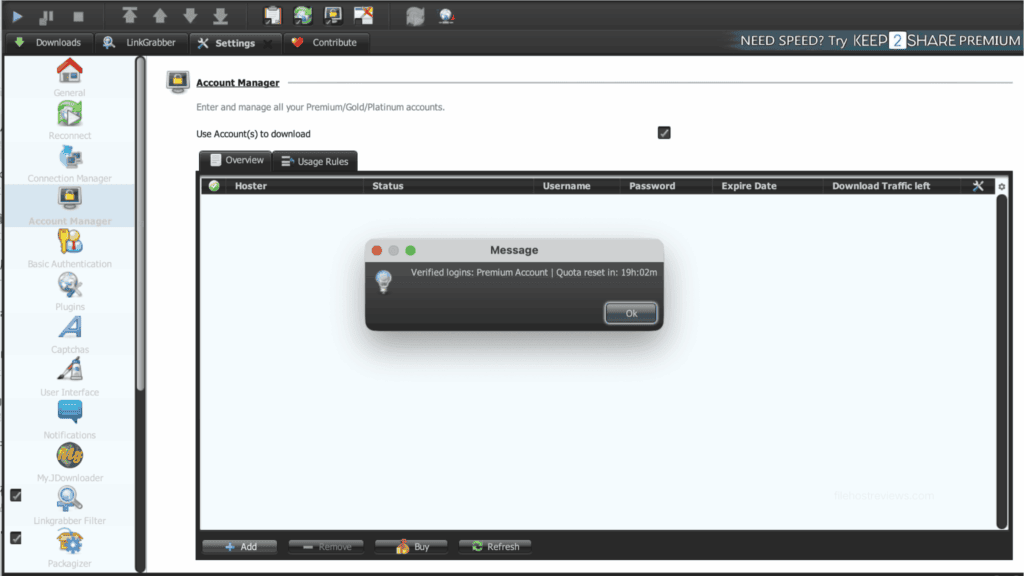The height and width of the screenshot is (576, 1024).
Task: Click the Refresh button
Action: [x=495, y=547]
